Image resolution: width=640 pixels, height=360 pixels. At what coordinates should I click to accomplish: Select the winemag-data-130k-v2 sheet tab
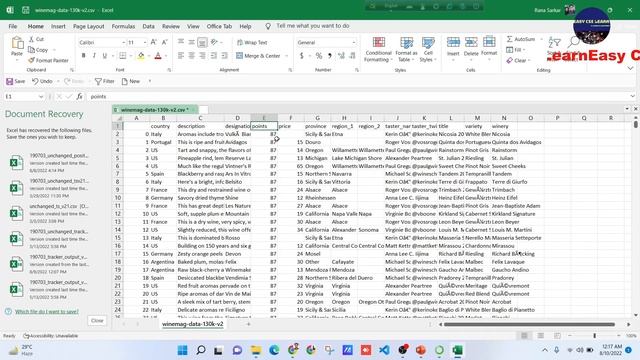[x=193, y=324]
